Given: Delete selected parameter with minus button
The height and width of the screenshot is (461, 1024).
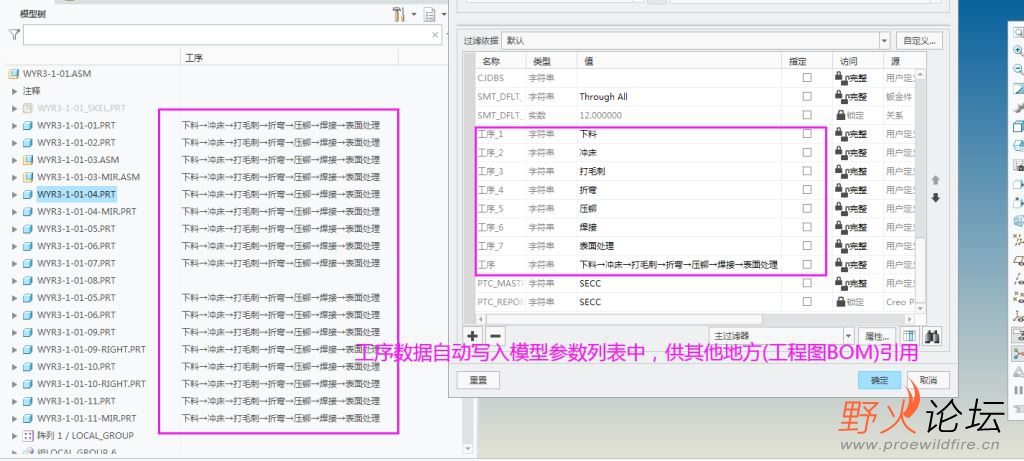Looking at the screenshot, I should [x=495, y=335].
